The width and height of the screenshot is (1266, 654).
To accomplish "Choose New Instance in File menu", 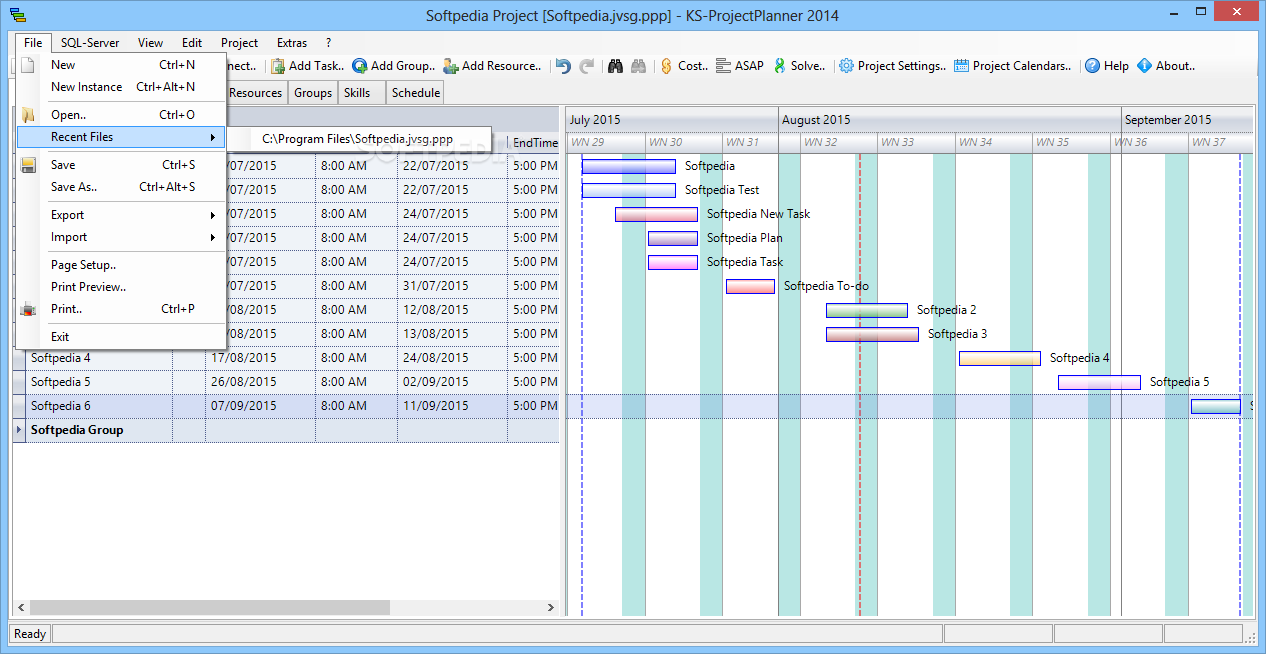I will coord(121,87).
